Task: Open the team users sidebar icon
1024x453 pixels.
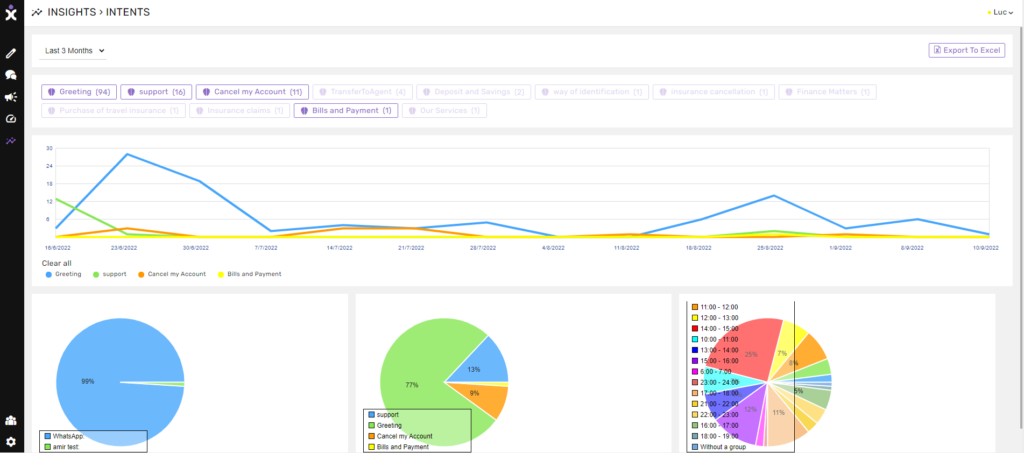Action: tap(10, 420)
